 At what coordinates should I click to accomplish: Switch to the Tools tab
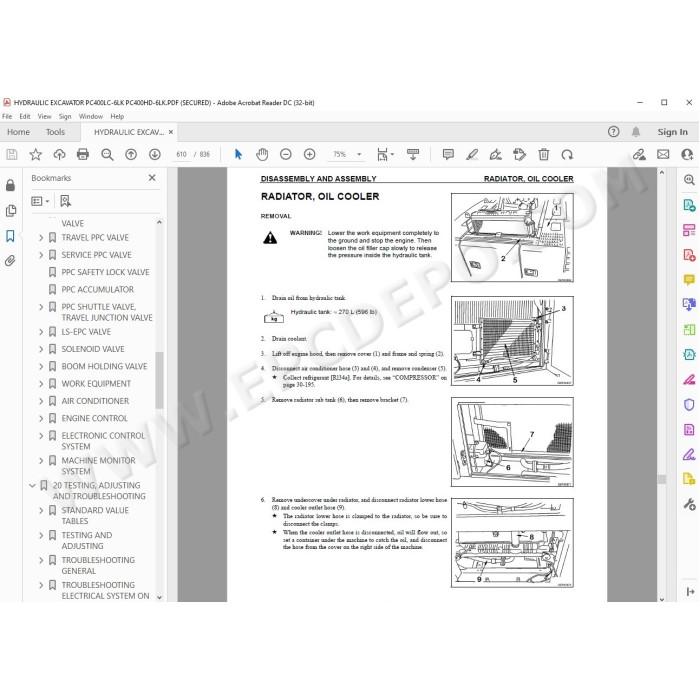tap(55, 132)
